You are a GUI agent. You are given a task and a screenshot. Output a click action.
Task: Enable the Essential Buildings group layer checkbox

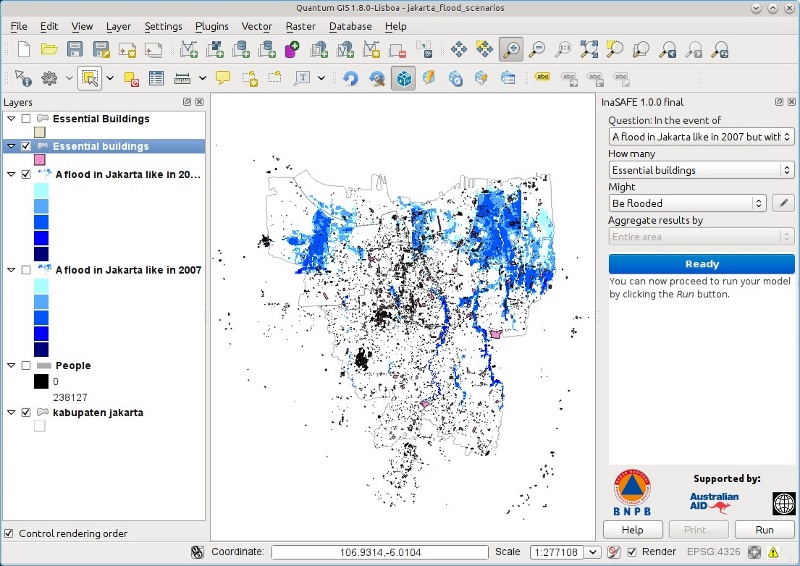tap(26, 118)
